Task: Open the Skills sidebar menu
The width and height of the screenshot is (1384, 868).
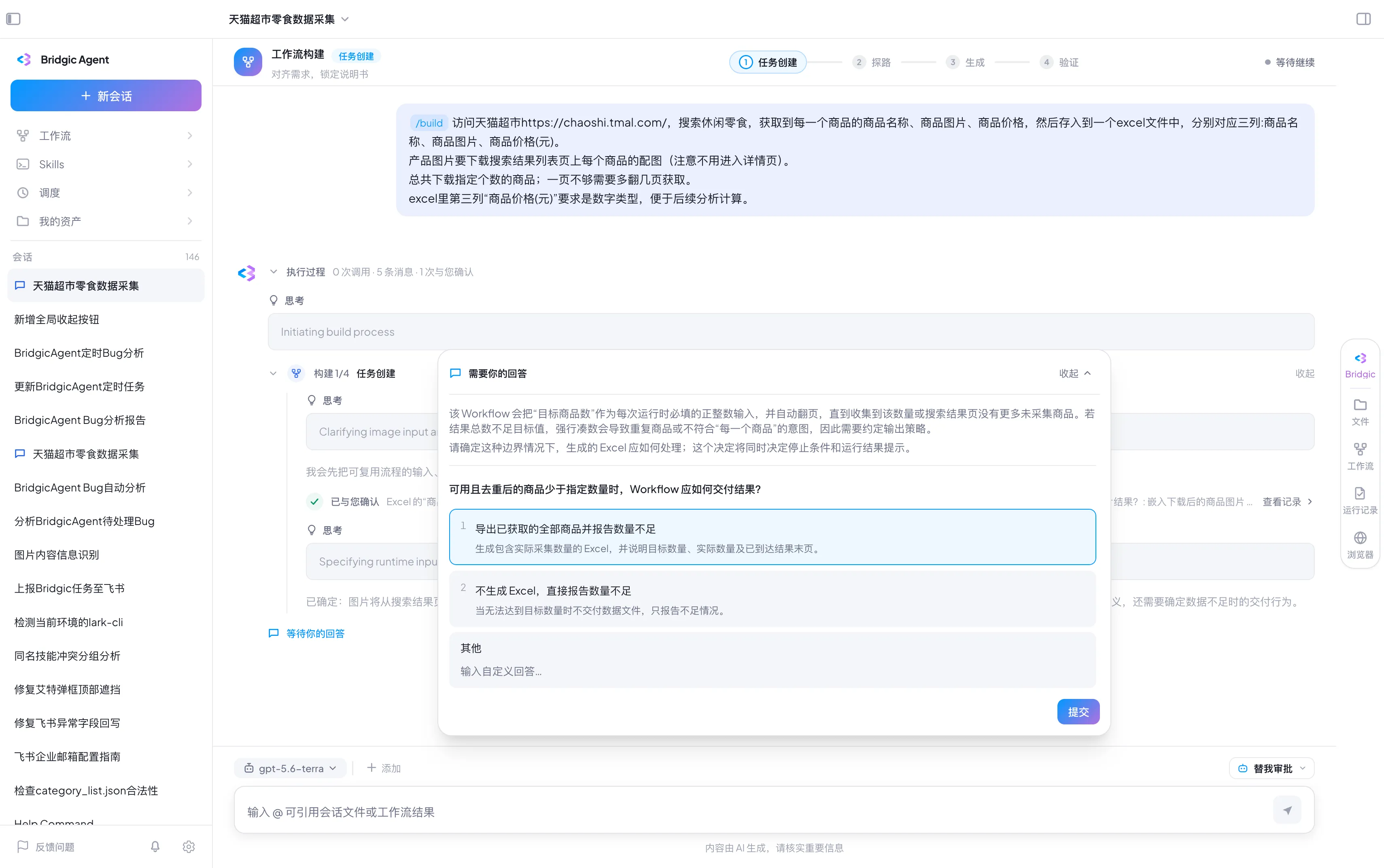Action: click(106, 164)
